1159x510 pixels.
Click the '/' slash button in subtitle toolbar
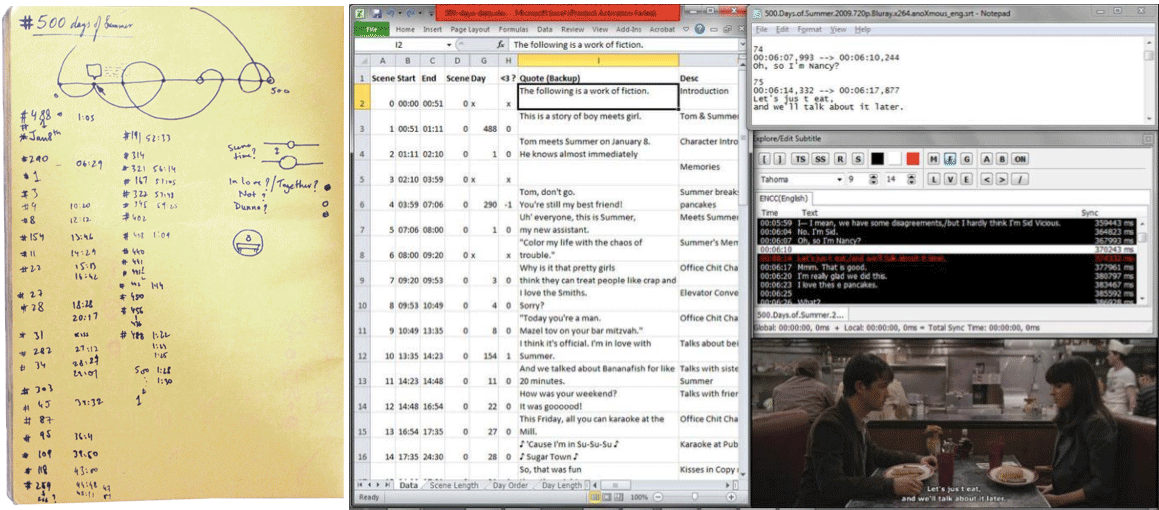pos(1020,180)
